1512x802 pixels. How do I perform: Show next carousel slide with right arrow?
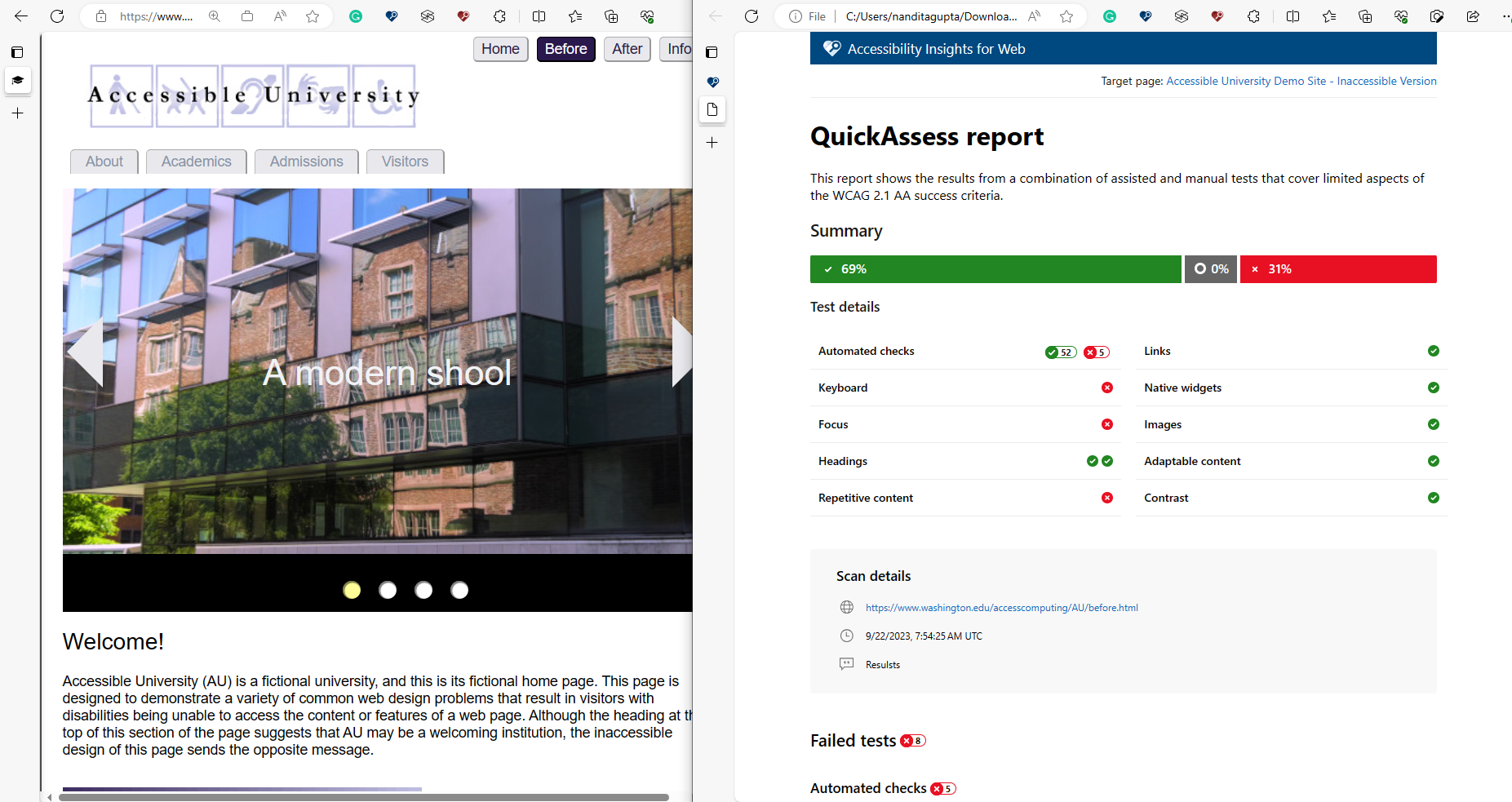(x=682, y=352)
